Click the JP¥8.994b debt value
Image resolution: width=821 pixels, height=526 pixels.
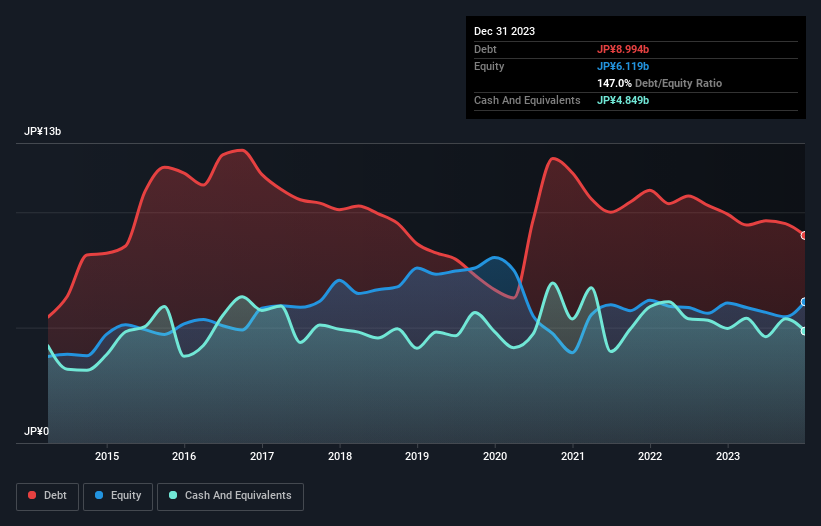coord(623,49)
